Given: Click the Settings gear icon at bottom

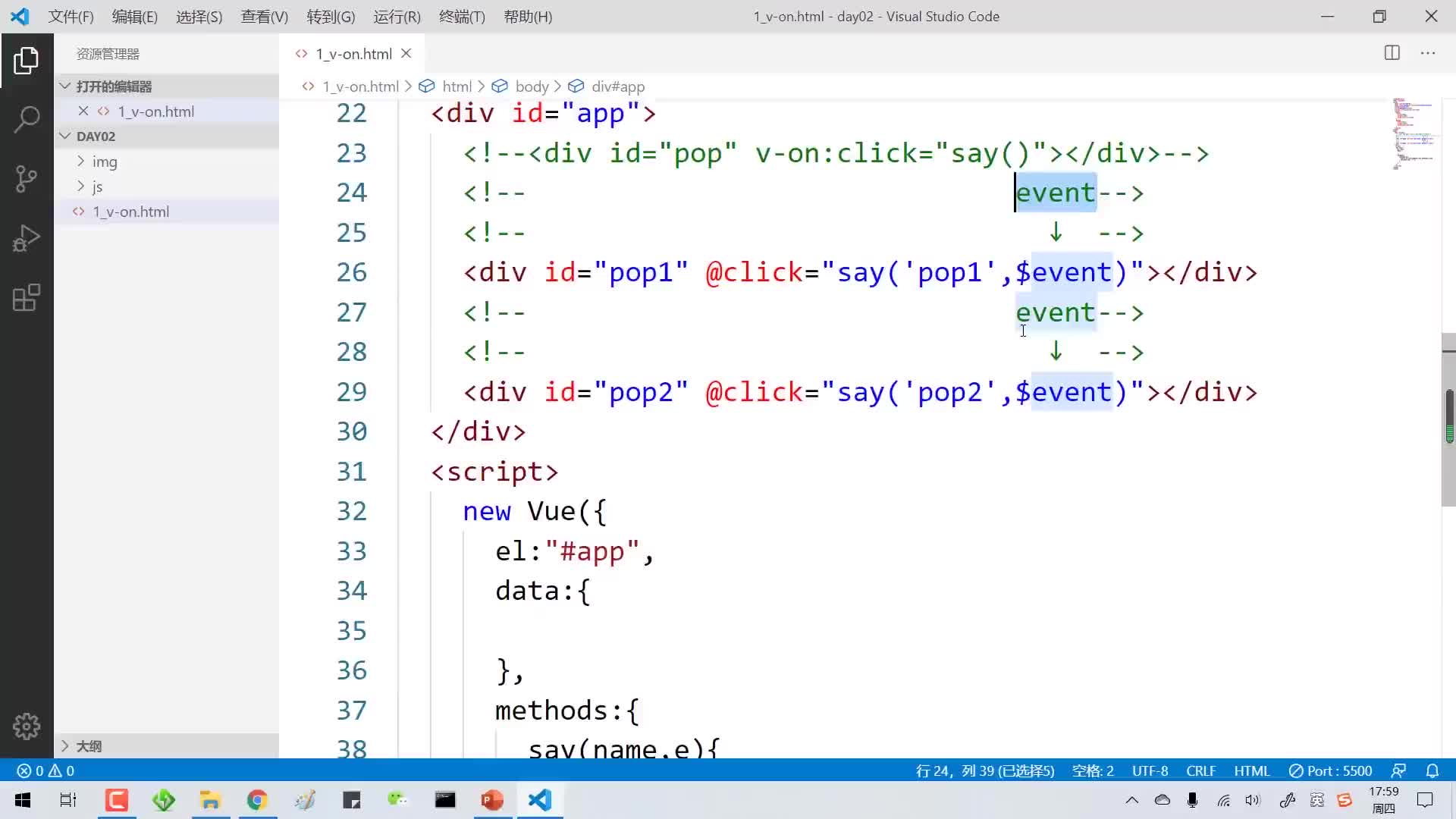Looking at the screenshot, I should (27, 727).
